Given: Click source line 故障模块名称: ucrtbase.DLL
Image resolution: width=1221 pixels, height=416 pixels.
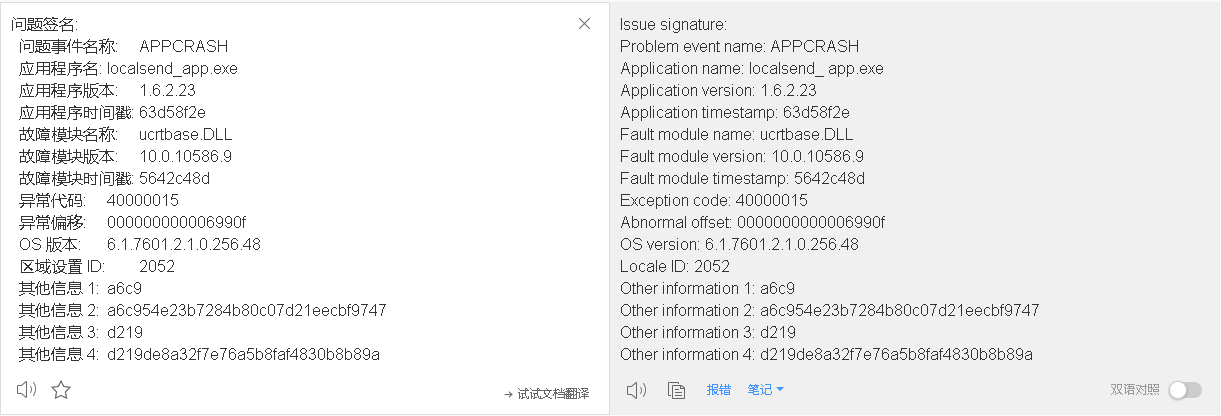Looking at the screenshot, I should [125, 134].
